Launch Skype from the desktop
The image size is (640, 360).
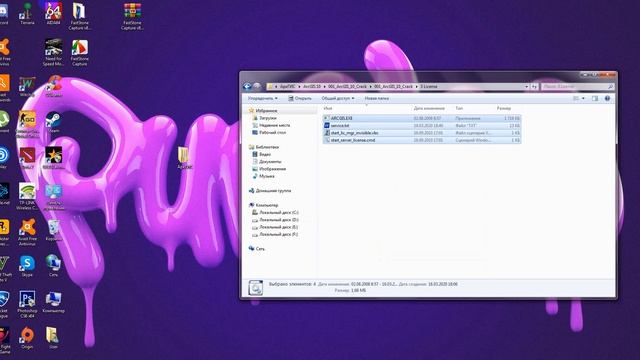point(27,266)
